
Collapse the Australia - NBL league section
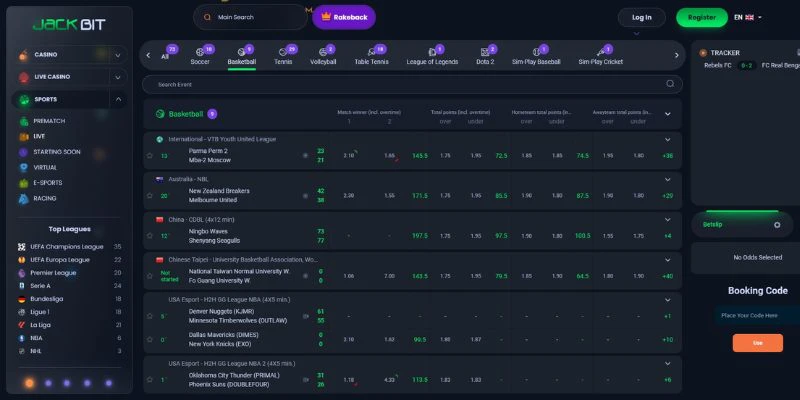[667, 180]
